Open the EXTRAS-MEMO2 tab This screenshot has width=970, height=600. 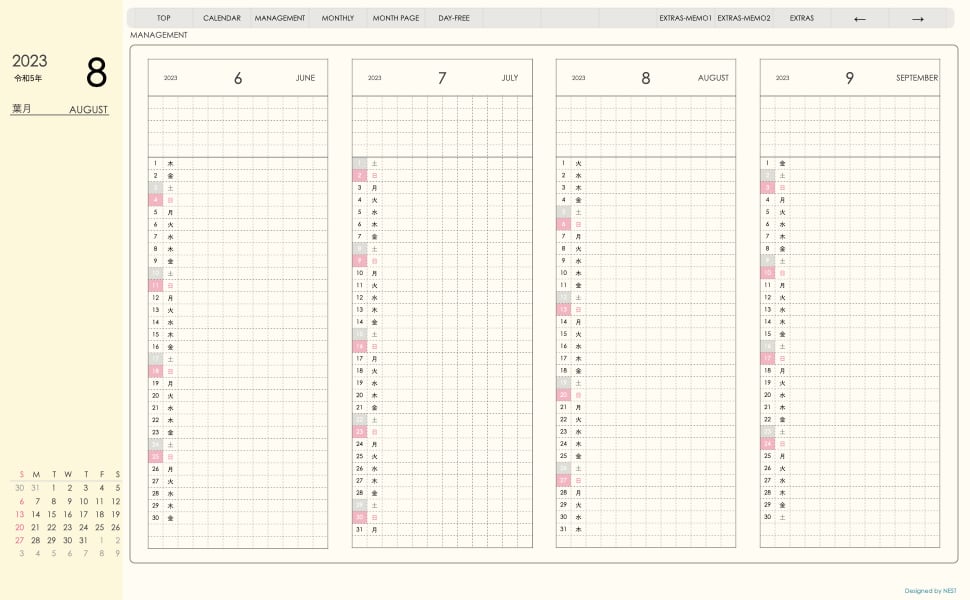(x=744, y=18)
